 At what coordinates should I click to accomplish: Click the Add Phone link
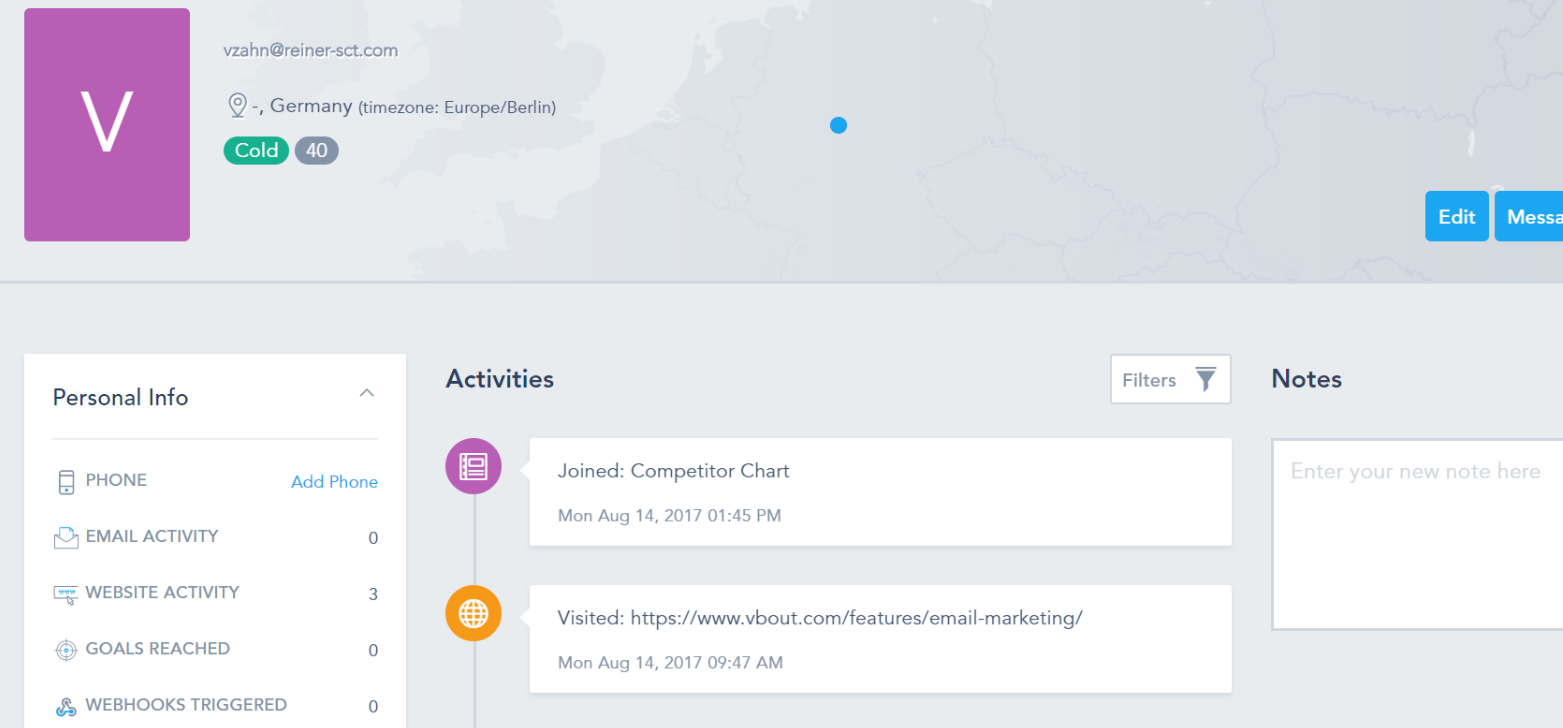tap(334, 482)
